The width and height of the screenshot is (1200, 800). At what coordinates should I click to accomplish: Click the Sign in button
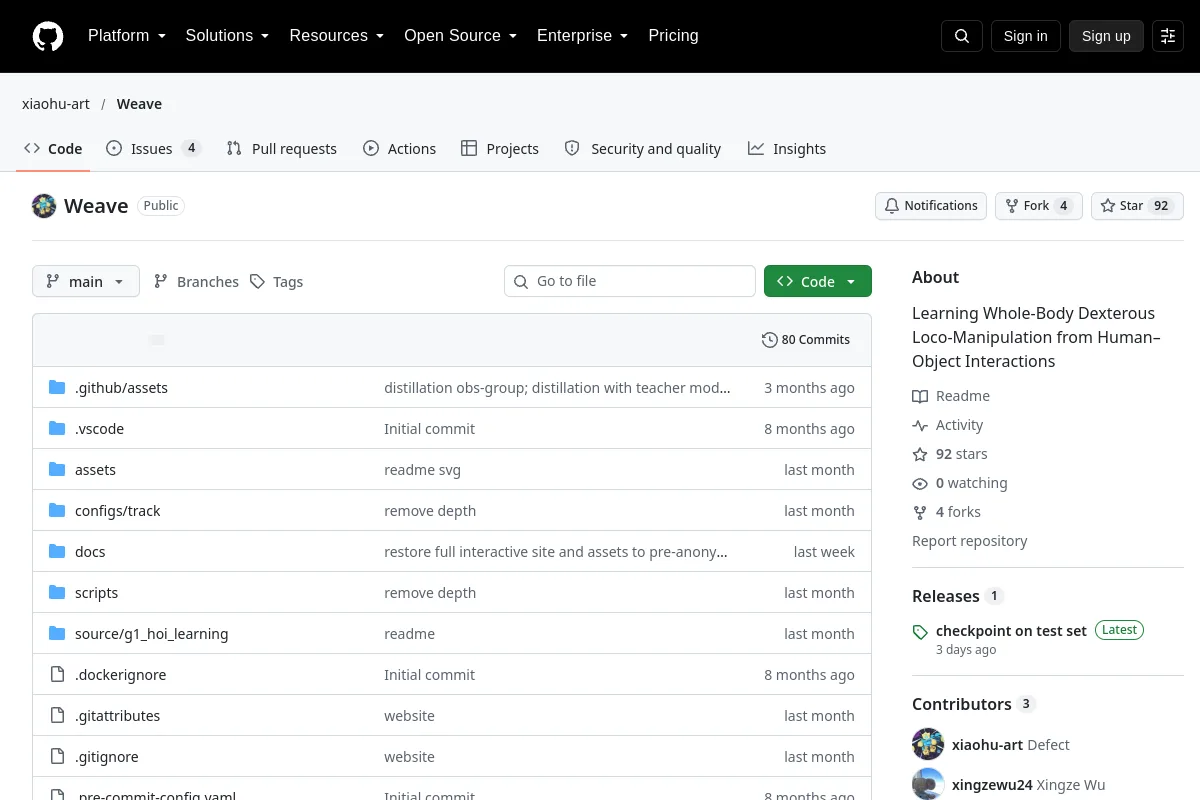[1025, 36]
